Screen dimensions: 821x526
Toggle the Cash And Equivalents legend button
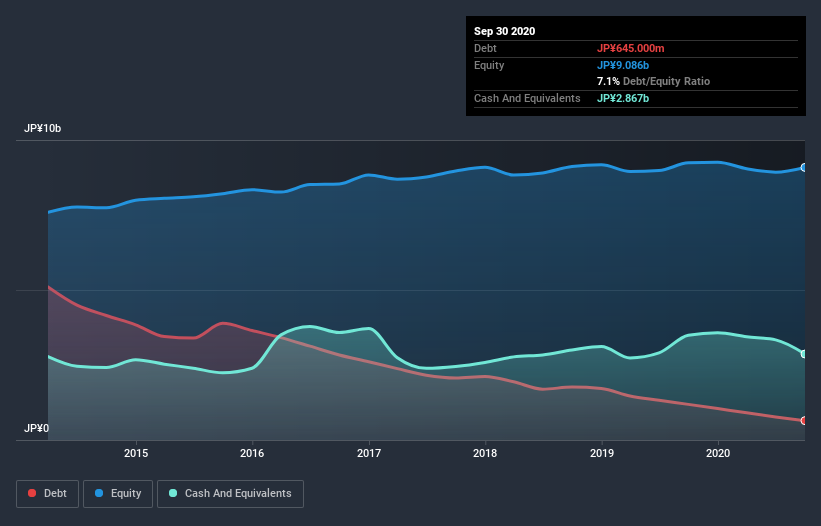pos(230,494)
